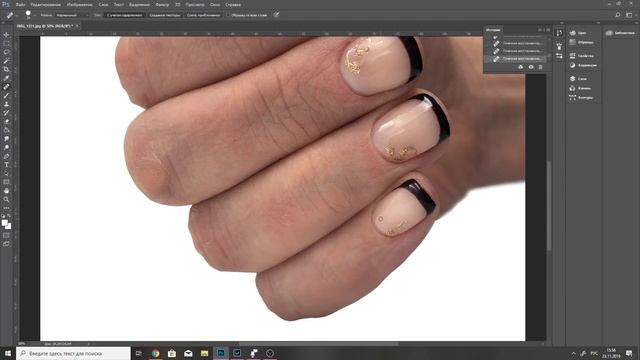Collapse the History panel to icons
This screenshot has width=640, height=360.
(x=540, y=30)
